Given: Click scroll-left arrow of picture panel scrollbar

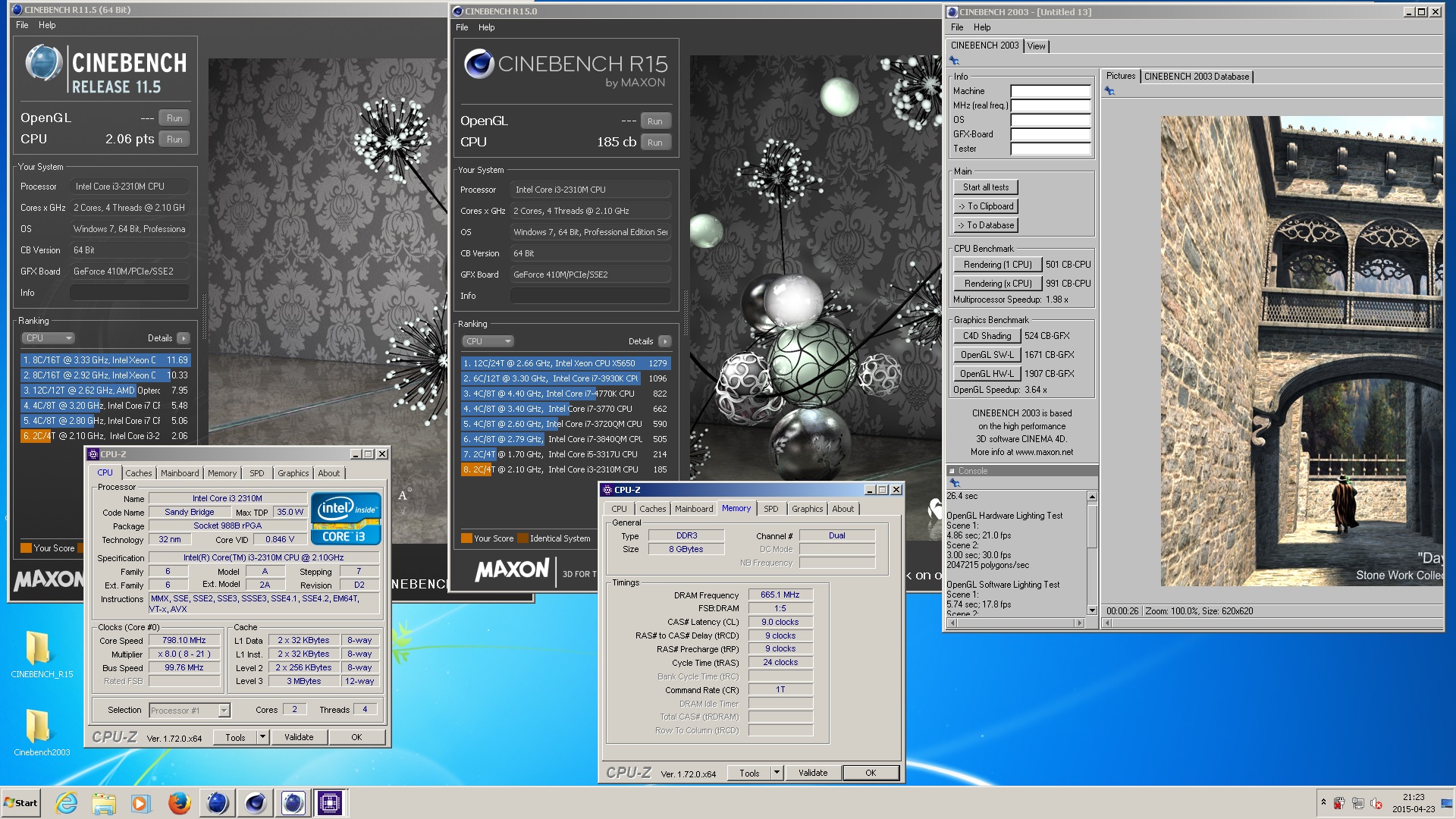Looking at the screenshot, I should 1107,623.
